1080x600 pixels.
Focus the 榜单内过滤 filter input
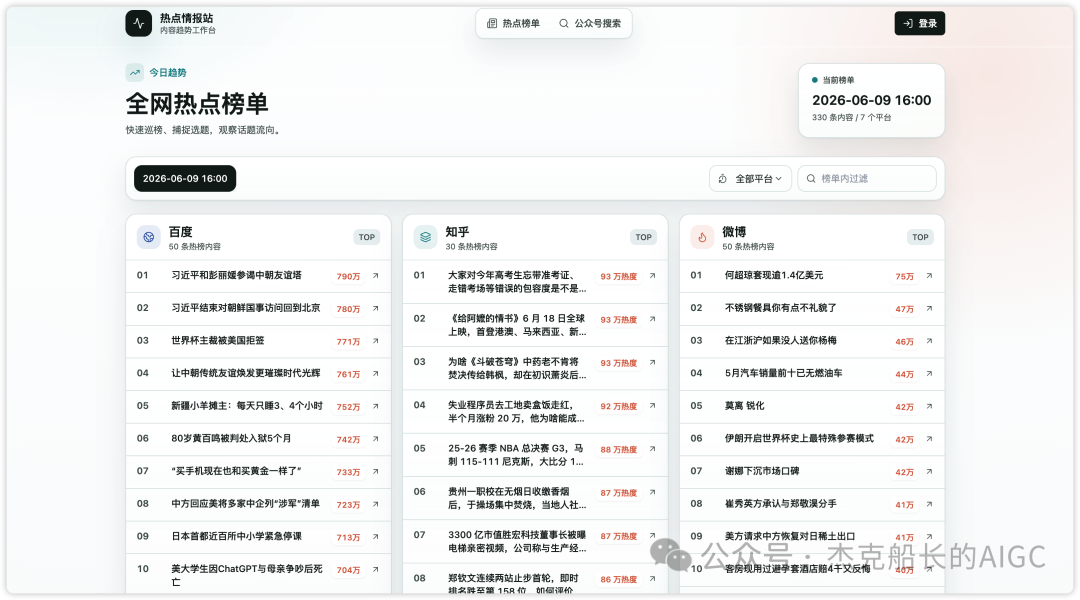click(x=866, y=178)
